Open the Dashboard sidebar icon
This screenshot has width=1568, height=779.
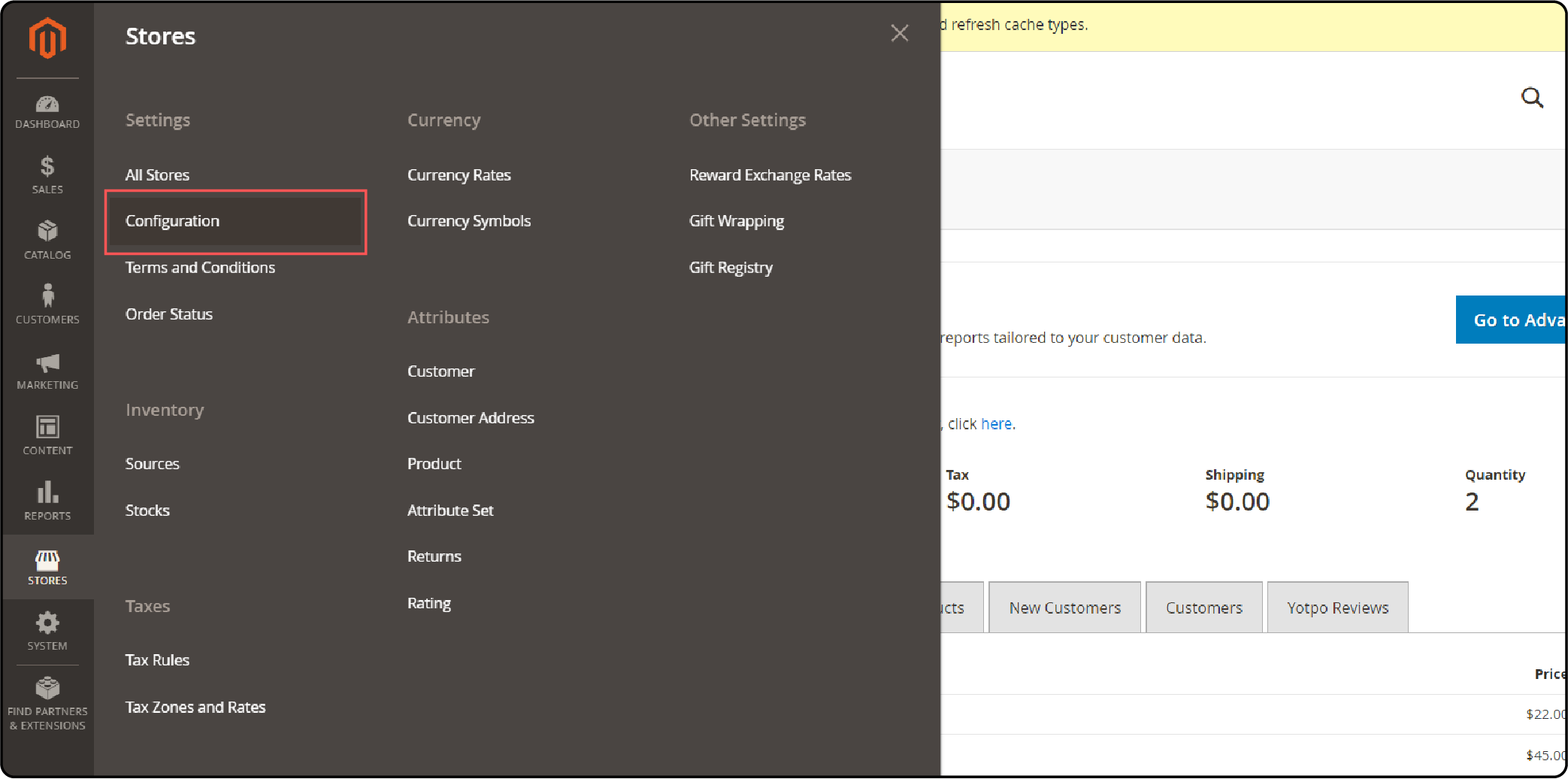click(47, 112)
